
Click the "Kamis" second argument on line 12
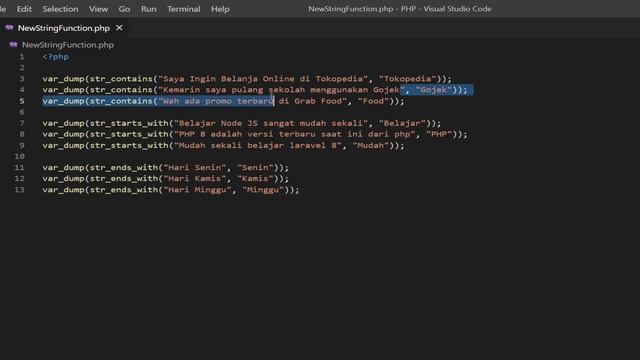coord(255,179)
